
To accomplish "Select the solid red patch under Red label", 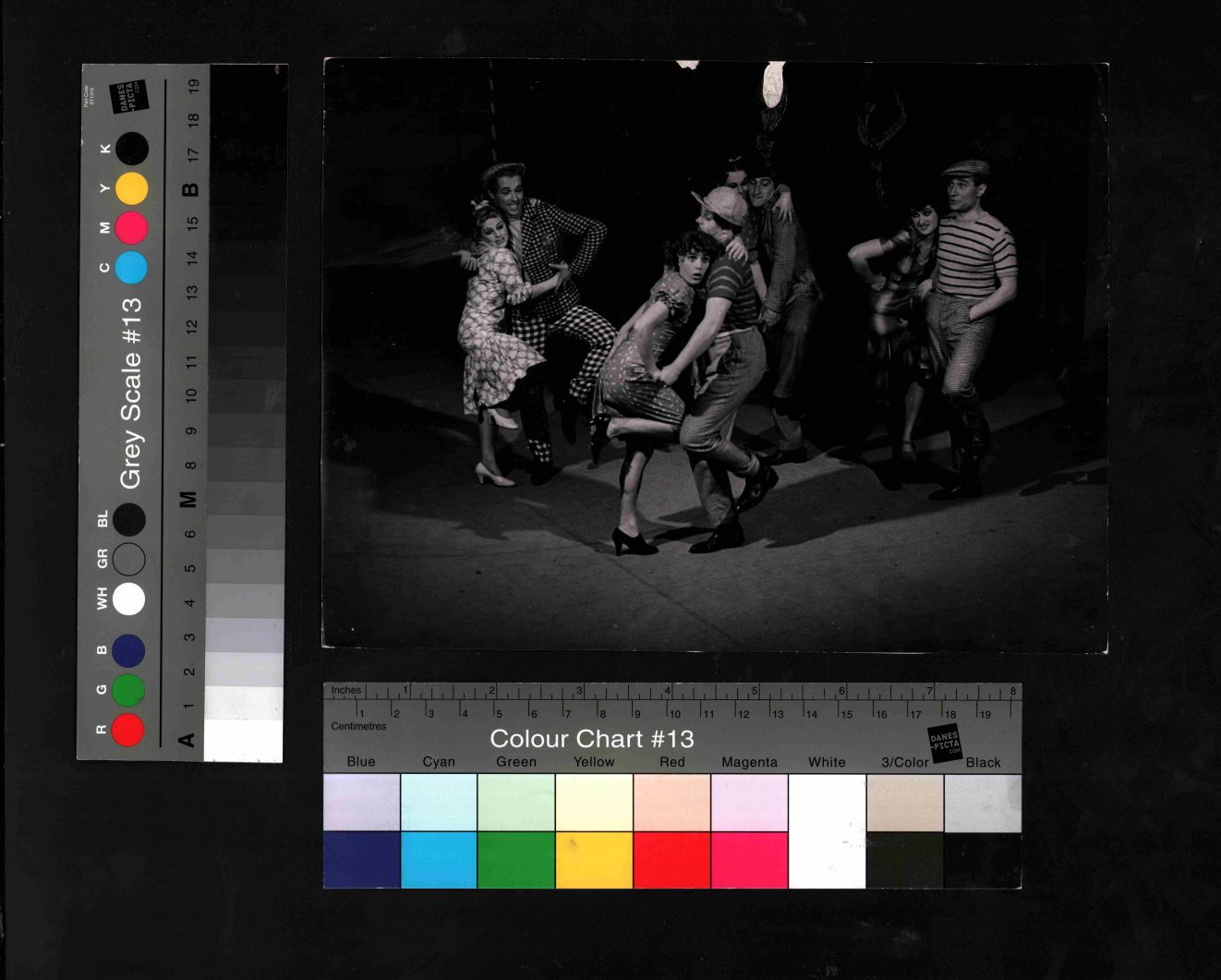I will 671,860.
